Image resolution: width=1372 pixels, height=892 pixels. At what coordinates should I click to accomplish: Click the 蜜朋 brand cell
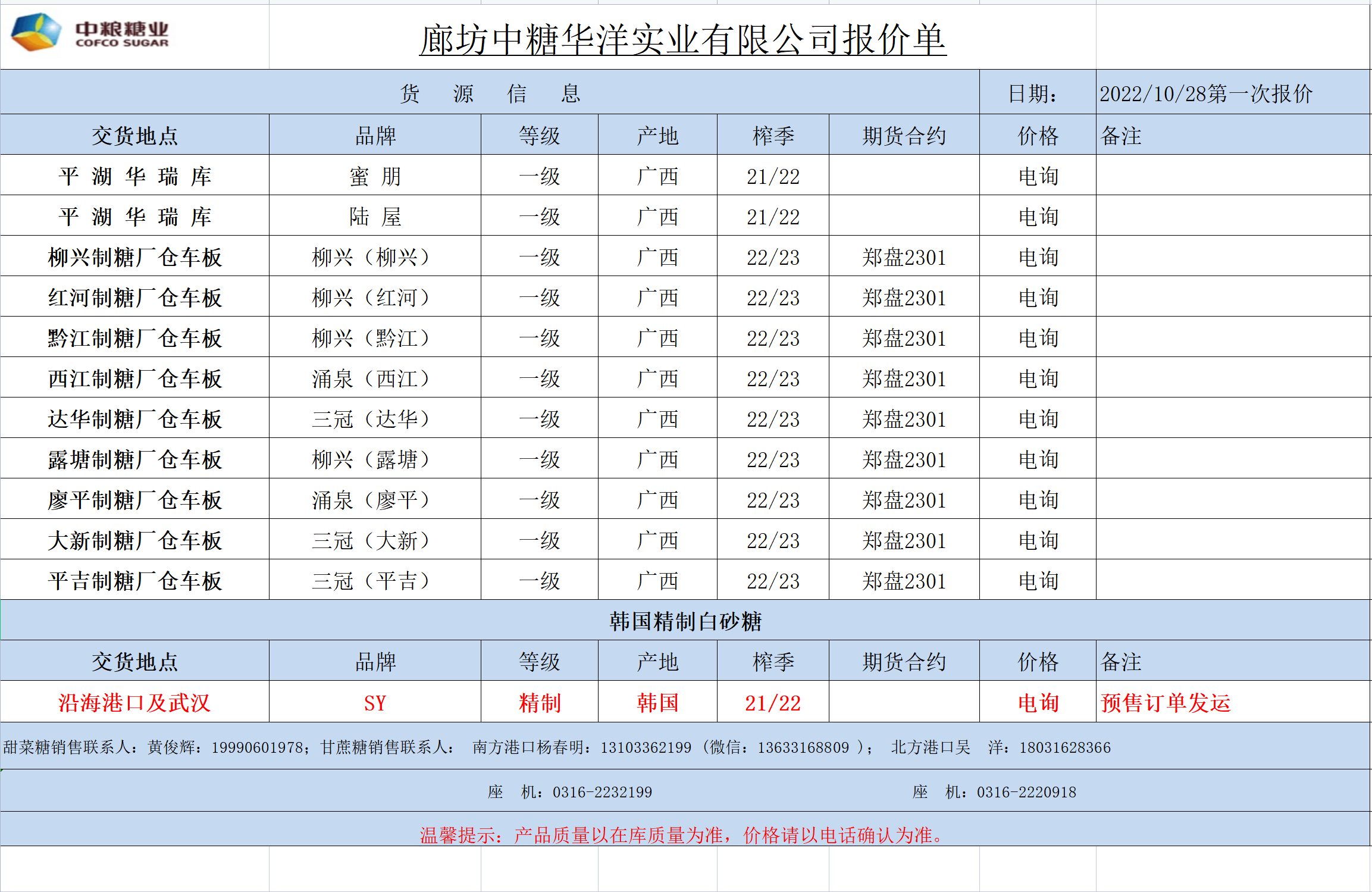375,176
